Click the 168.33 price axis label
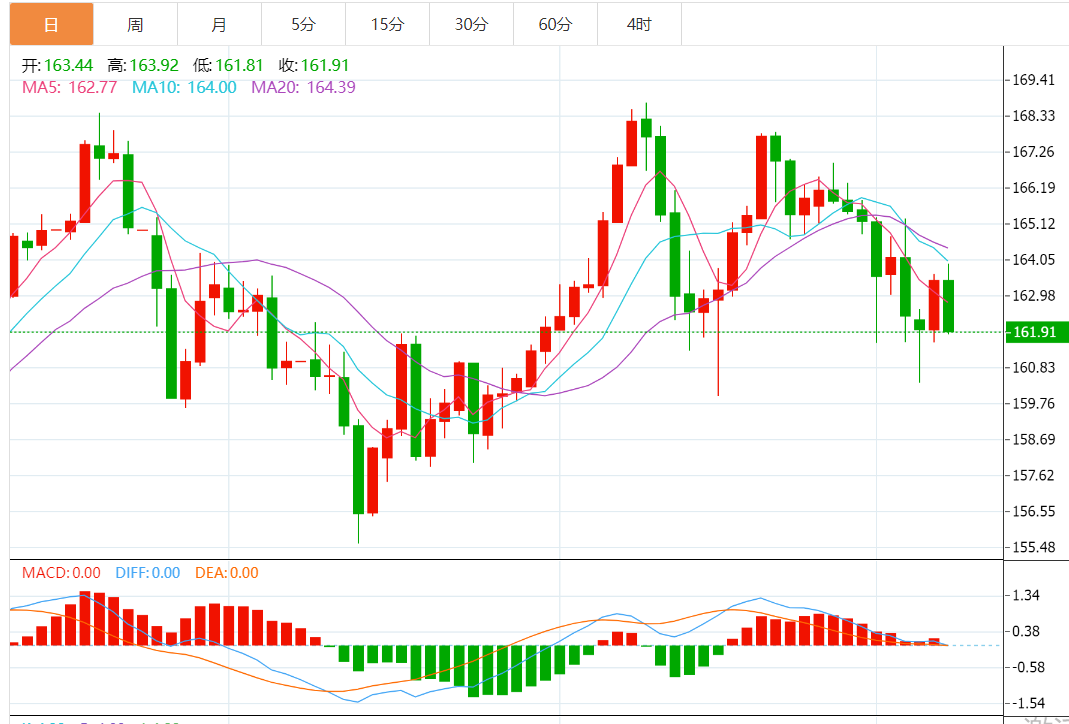The height and width of the screenshot is (724, 1069). pos(1034,116)
